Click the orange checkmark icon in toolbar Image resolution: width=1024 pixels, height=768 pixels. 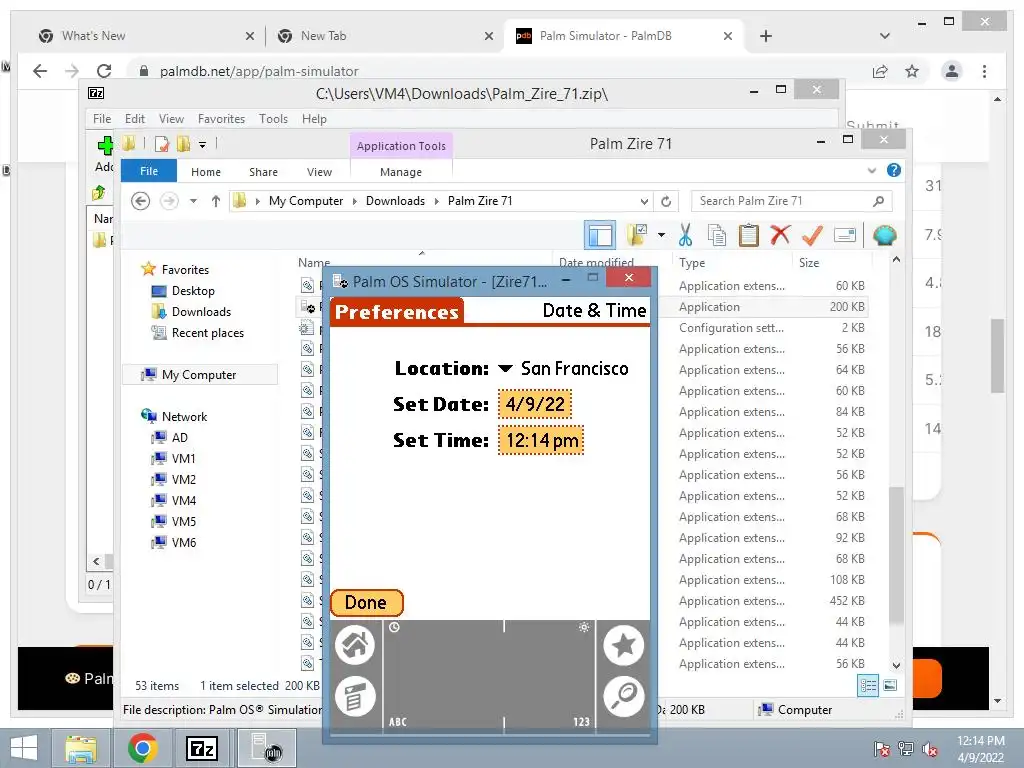[812, 235]
